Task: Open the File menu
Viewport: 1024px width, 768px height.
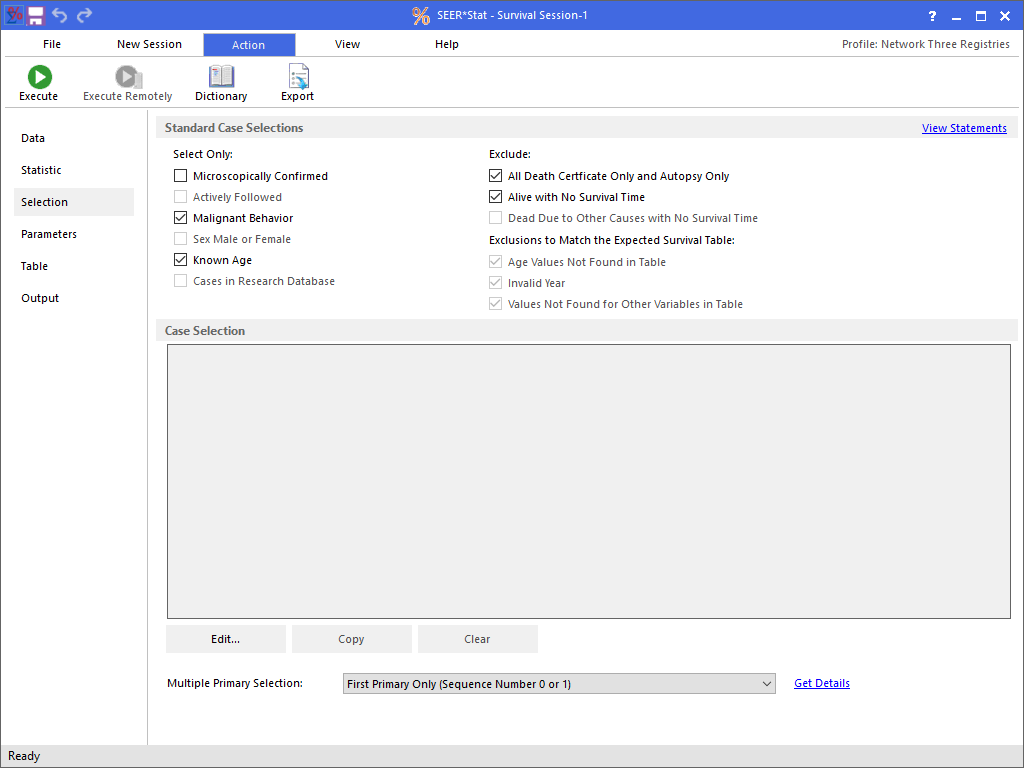Action: 52,44
